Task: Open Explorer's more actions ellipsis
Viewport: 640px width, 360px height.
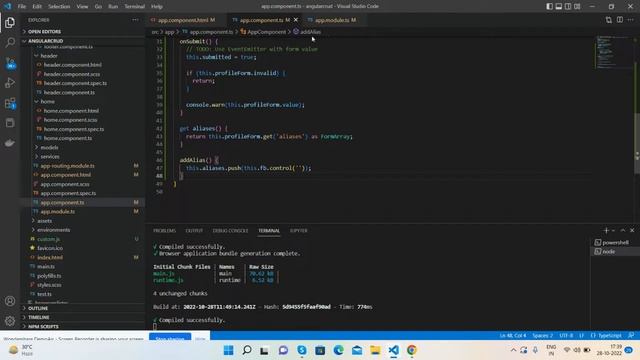Action: click(x=135, y=20)
